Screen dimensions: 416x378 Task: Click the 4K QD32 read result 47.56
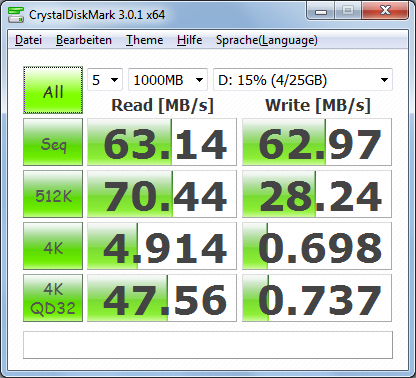[x=162, y=298]
